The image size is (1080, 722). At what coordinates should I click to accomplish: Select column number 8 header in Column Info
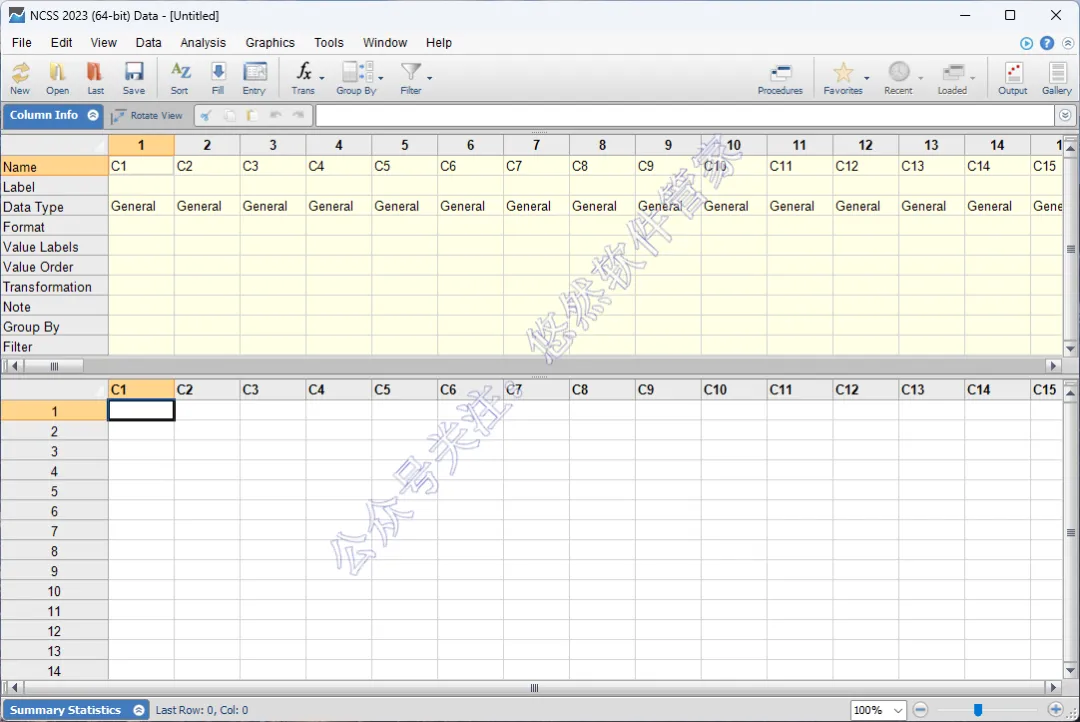pos(602,145)
